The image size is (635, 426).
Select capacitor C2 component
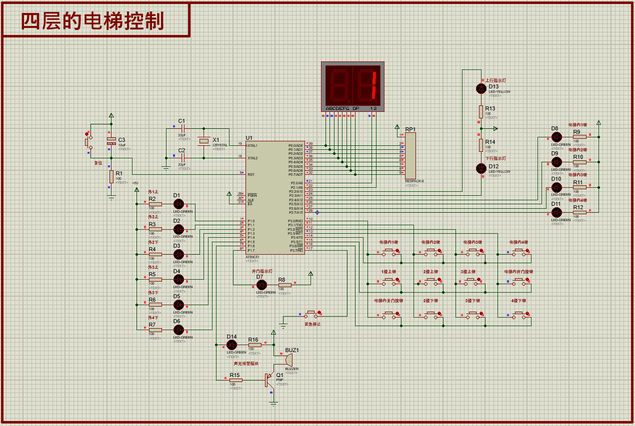click(182, 158)
